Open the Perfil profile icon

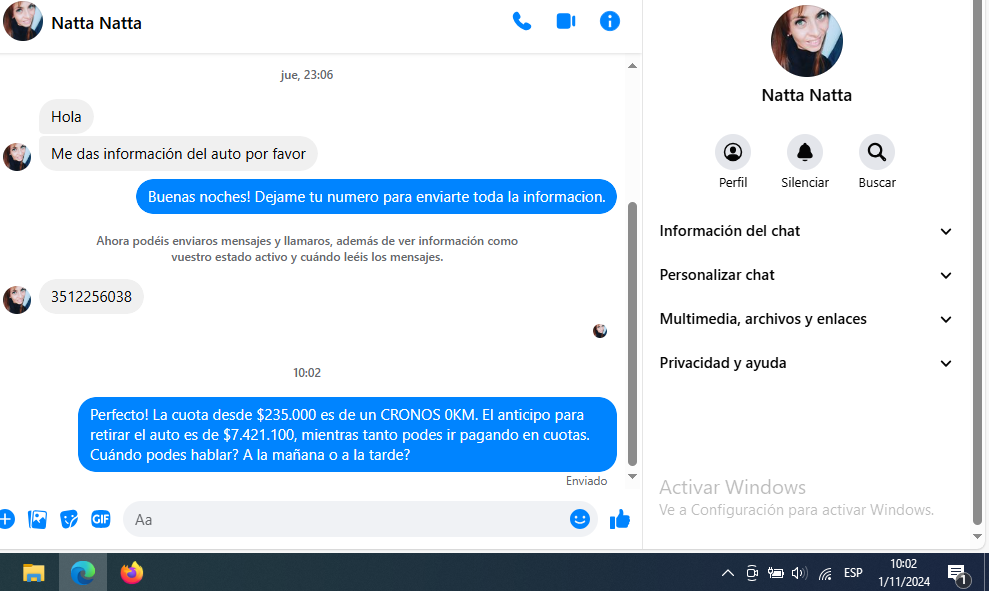733,152
